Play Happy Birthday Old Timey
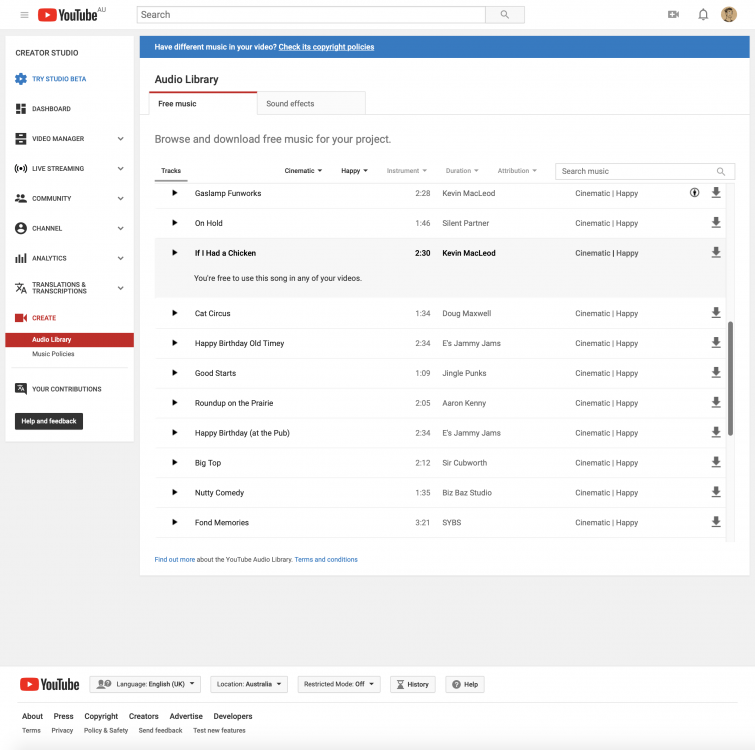The height and width of the screenshot is (750, 755). click(x=175, y=343)
